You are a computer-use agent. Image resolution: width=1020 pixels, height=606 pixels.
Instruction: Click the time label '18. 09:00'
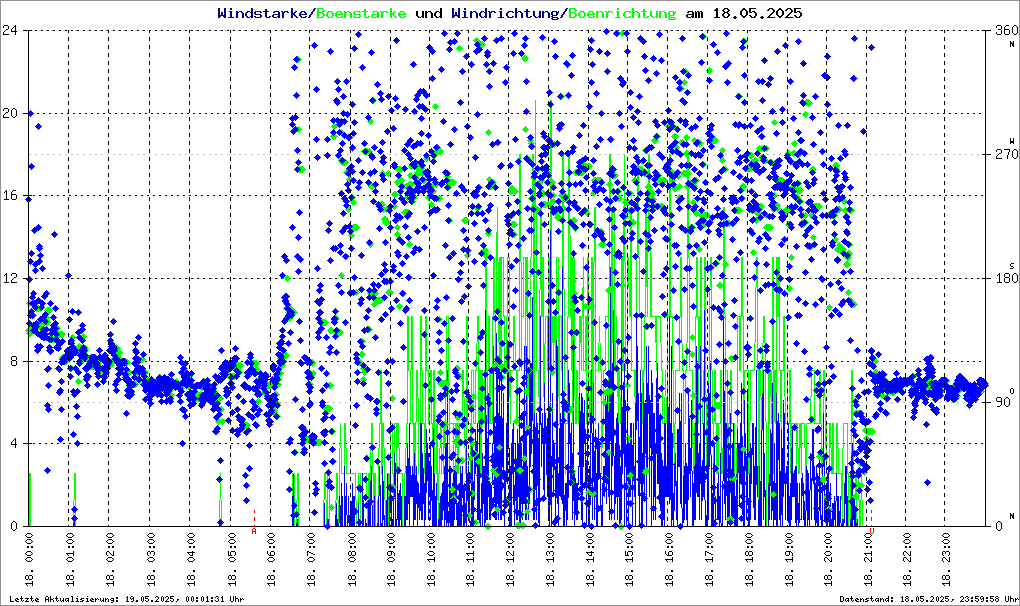pos(391,558)
